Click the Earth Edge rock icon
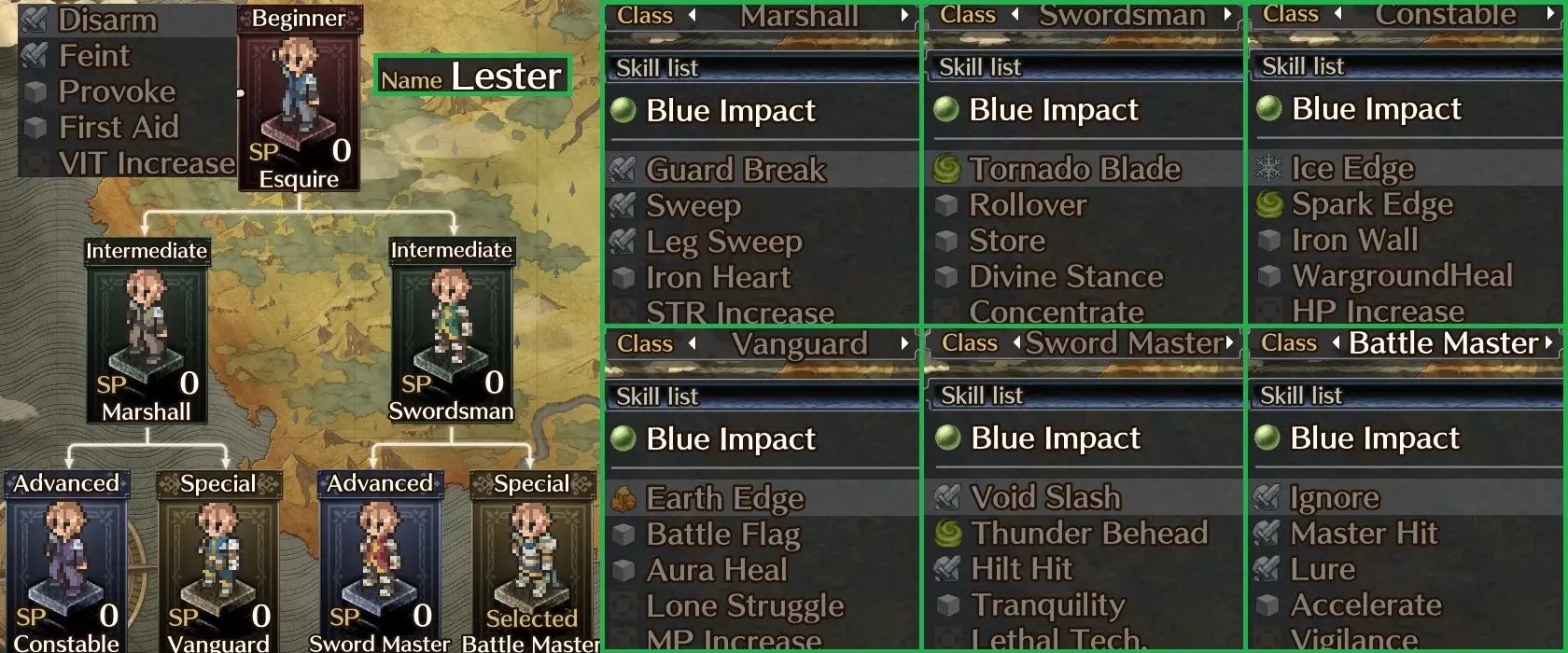The height and width of the screenshot is (653, 1568). coord(623,498)
